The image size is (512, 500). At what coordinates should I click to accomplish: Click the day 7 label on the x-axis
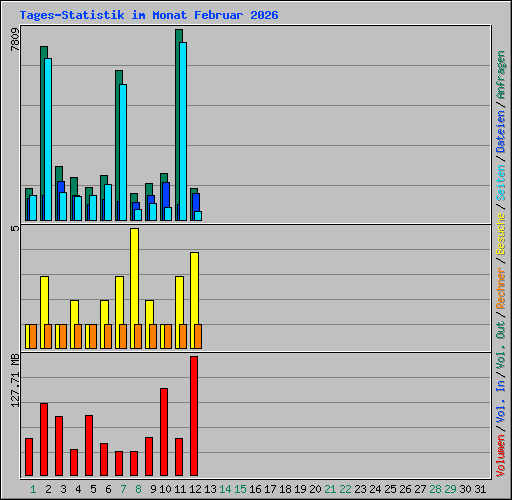point(123,489)
